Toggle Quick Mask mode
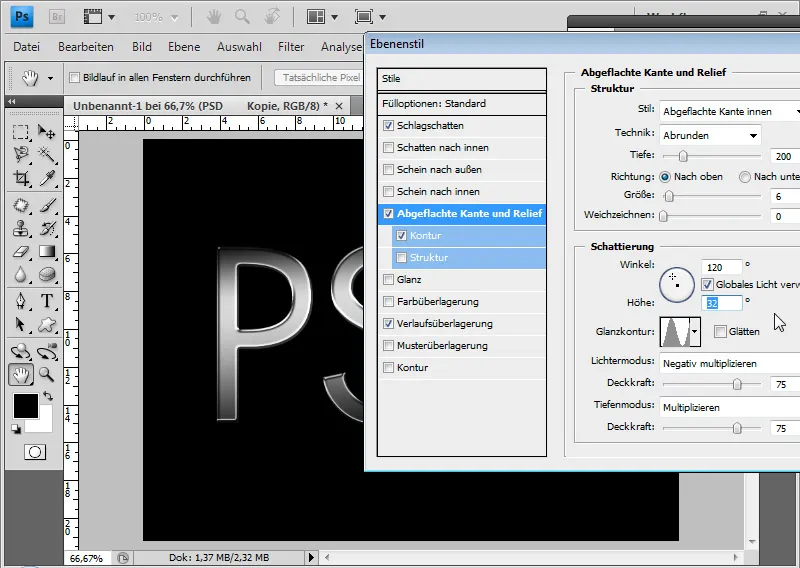 [x=35, y=452]
